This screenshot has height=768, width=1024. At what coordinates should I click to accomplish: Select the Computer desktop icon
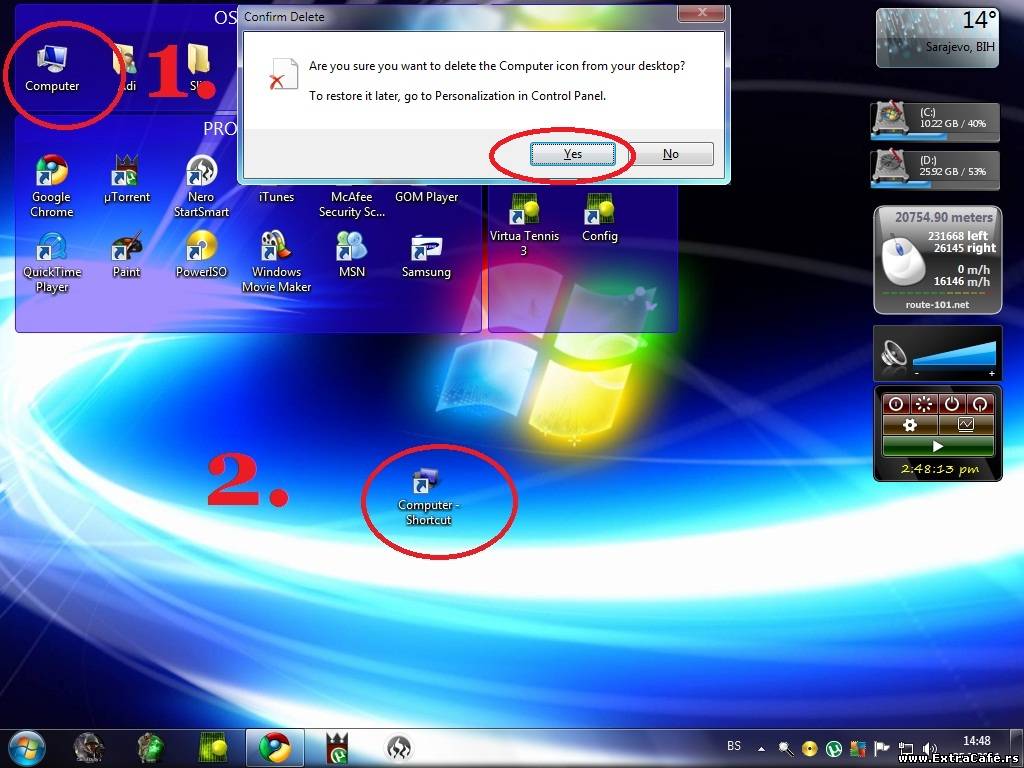(52, 68)
